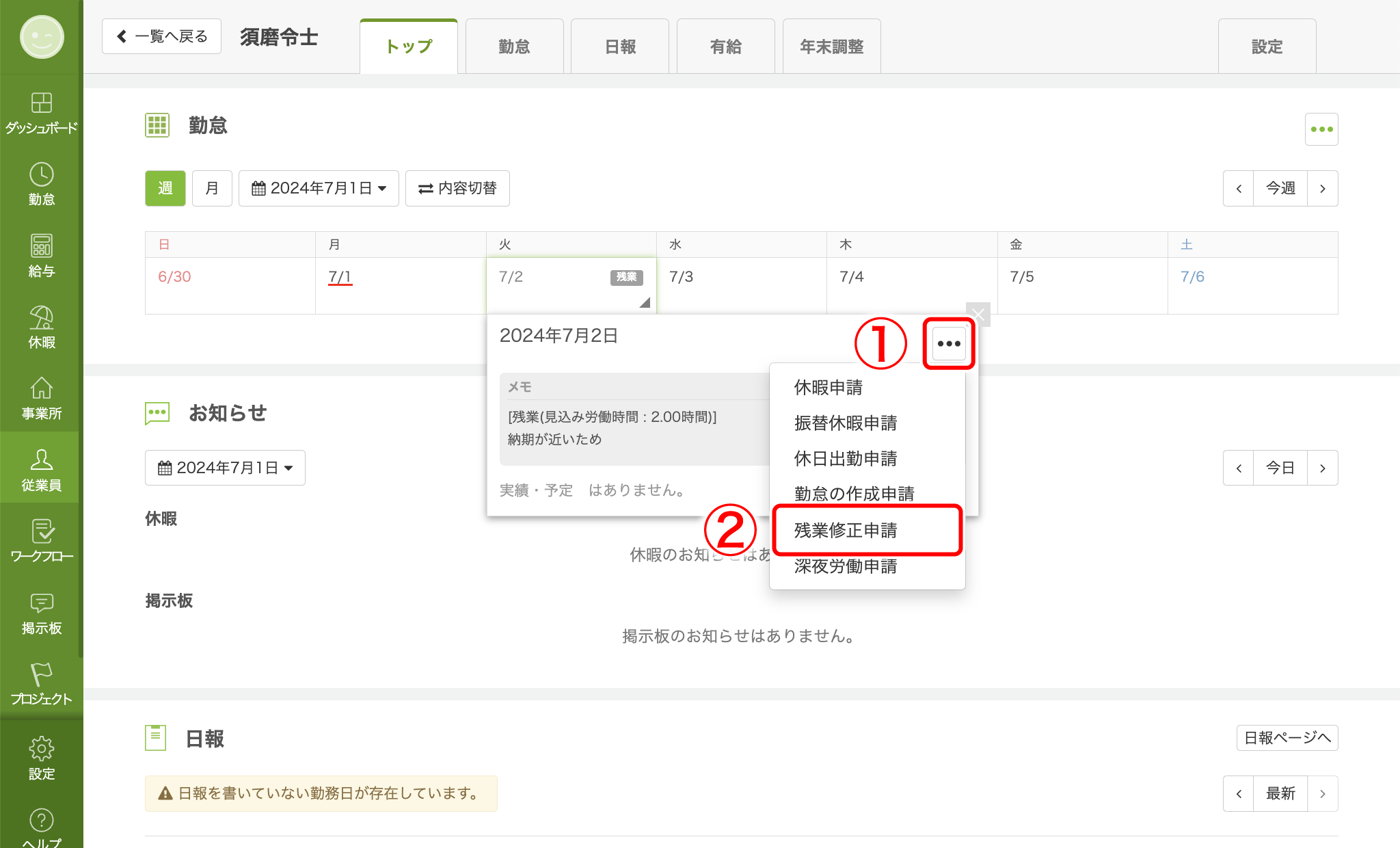1400x848 pixels.
Task: Open the 設定 gear icon in sidebar
Action: pos(41,758)
